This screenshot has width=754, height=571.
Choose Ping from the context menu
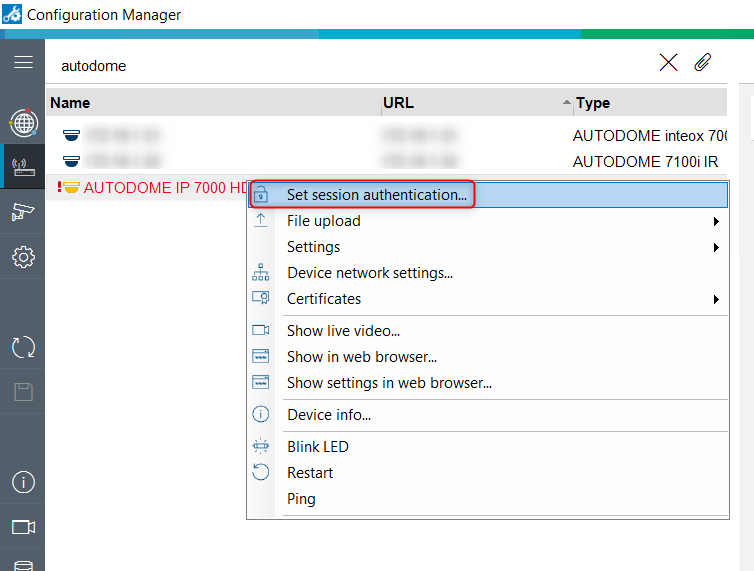pyautogui.click(x=488, y=499)
